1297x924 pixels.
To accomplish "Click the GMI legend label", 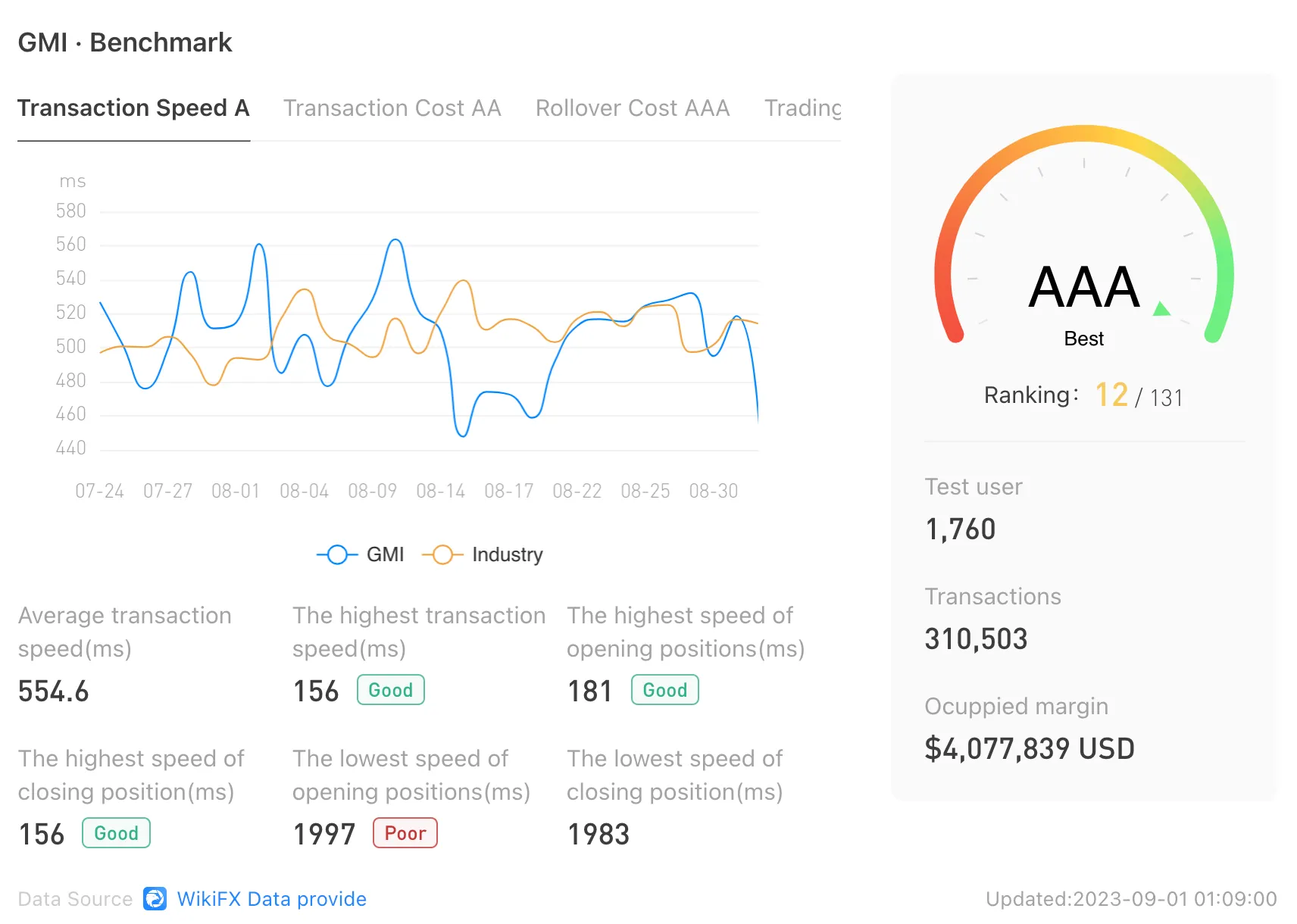I will pyautogui.click(x=385, y=555).
